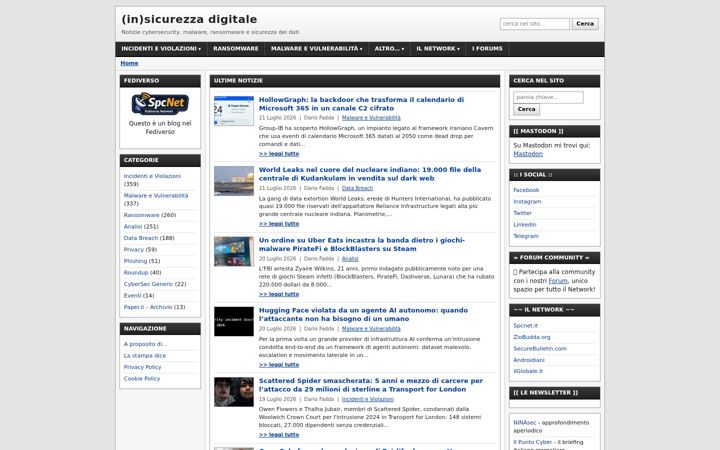Viewport: 720px width, 450px height.
Task: Open the Ransomware menu item
Action: pos(236,49)
